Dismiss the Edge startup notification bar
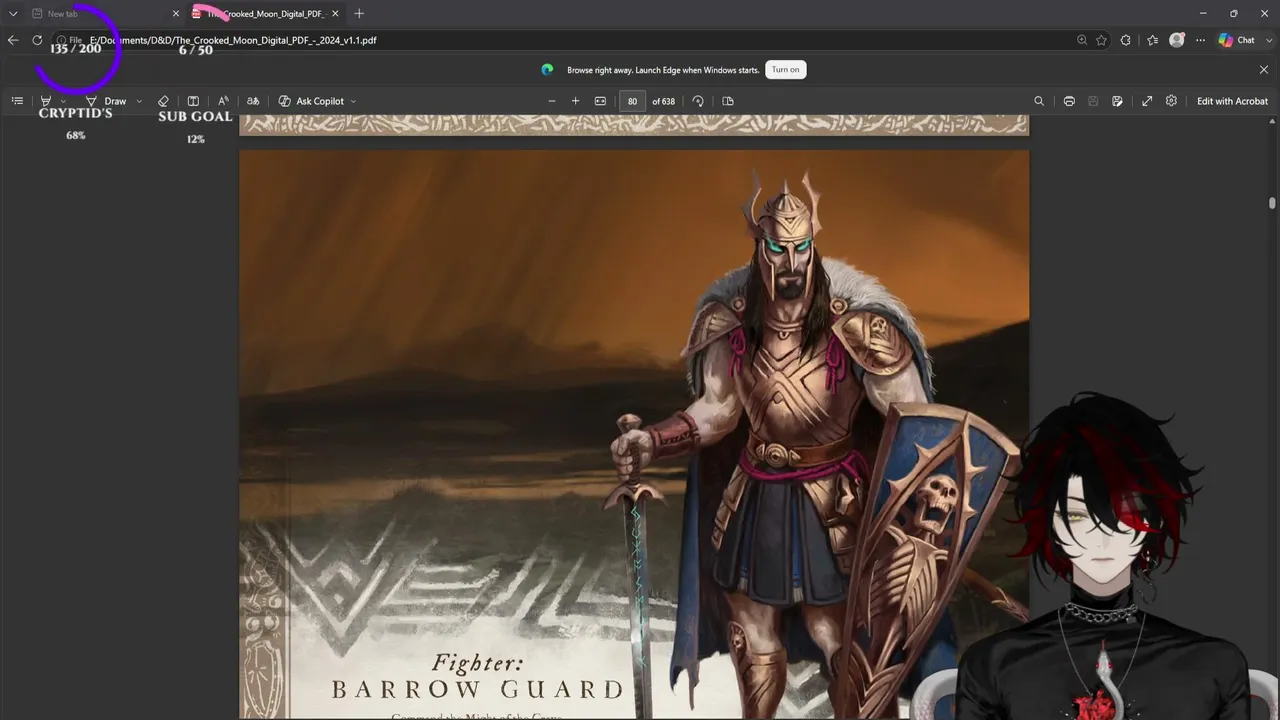The image size is (1280, 720). pos(1264,70)
